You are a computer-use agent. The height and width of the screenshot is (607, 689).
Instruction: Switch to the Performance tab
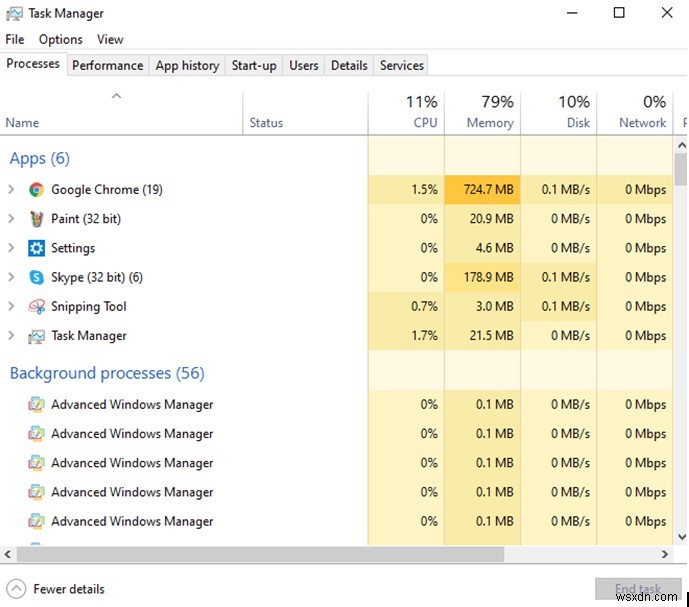pos(108,65)
